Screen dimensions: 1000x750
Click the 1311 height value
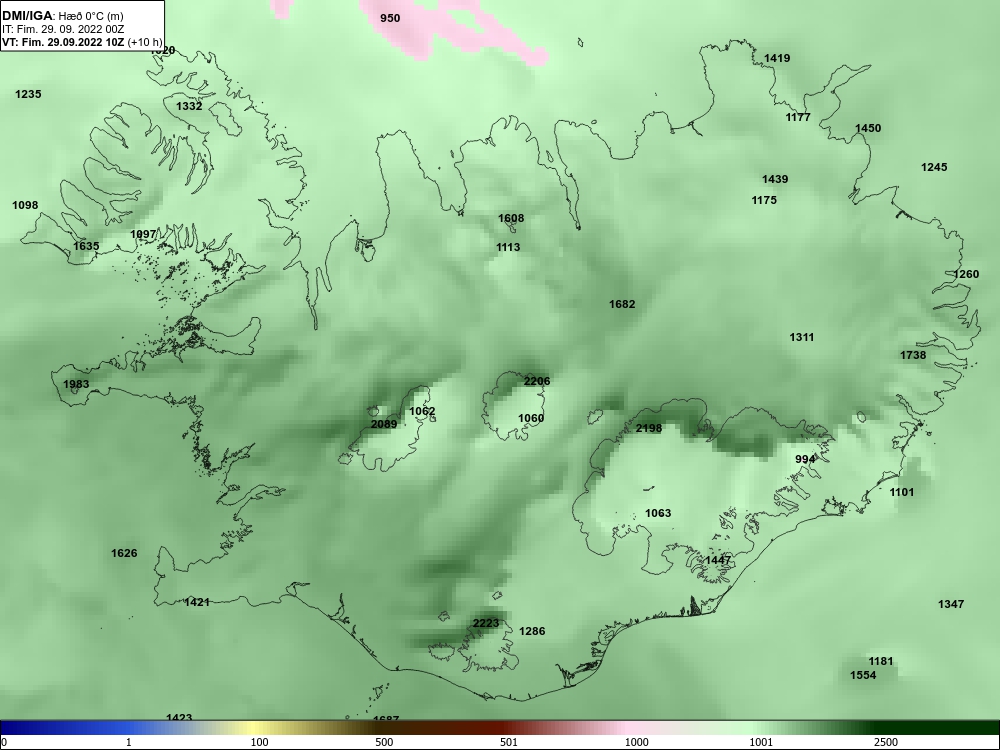click(x=802, y=337)
